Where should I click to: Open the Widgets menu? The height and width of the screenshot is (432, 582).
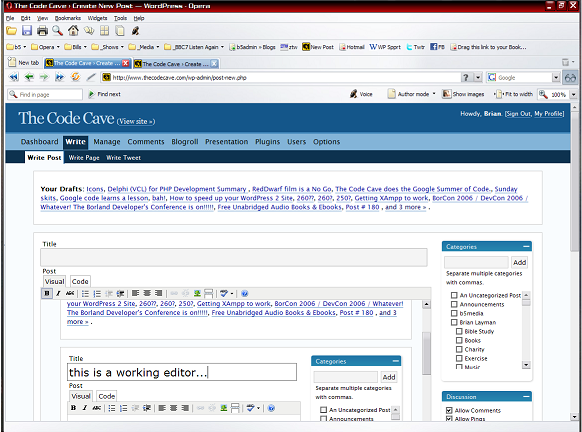point(97,18)
